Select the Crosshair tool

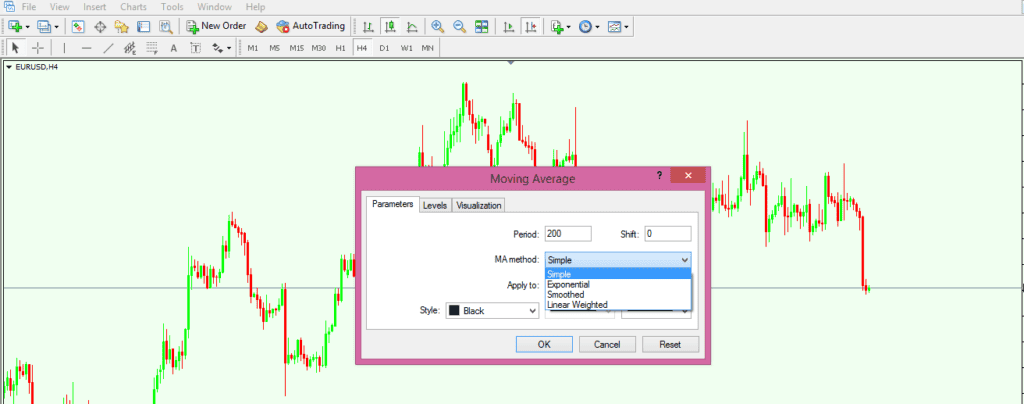(38, 48)
